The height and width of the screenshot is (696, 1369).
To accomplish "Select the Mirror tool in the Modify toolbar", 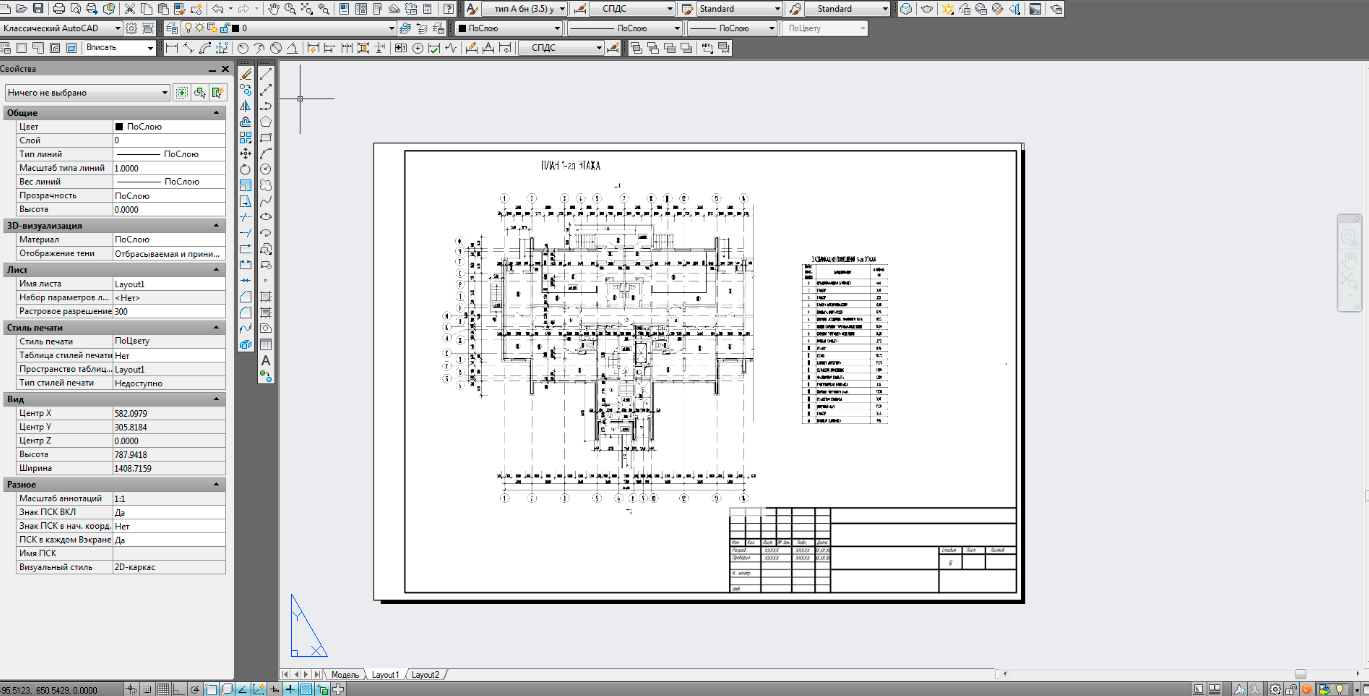I will click(246, 106).
